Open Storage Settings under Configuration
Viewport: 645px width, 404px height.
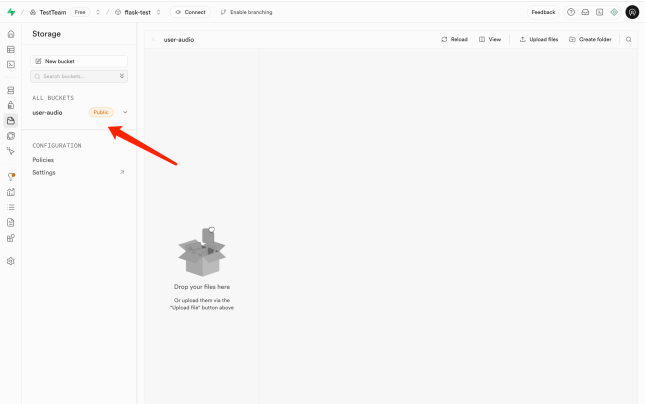(x=44, y=172)
